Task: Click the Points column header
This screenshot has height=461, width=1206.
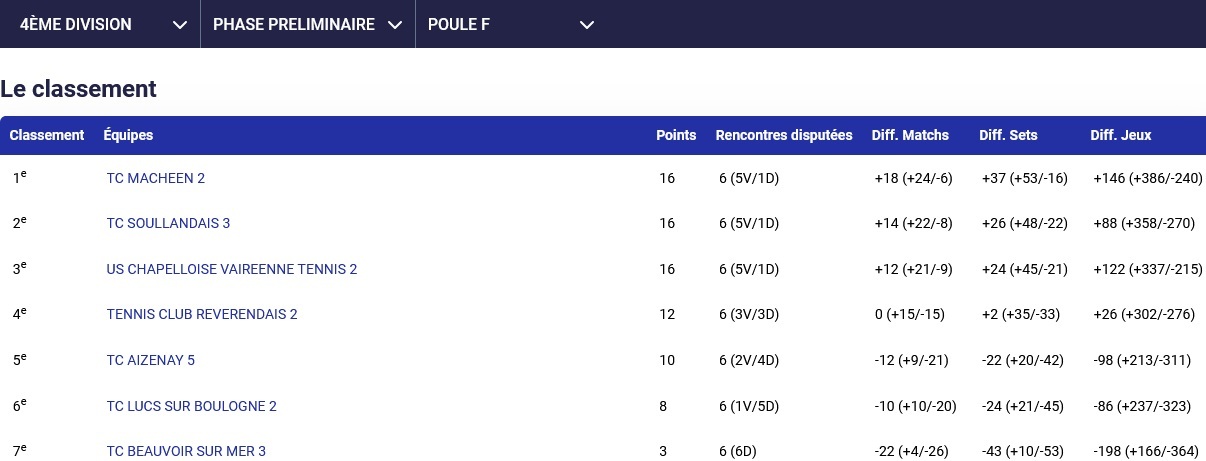Action: 676,136
